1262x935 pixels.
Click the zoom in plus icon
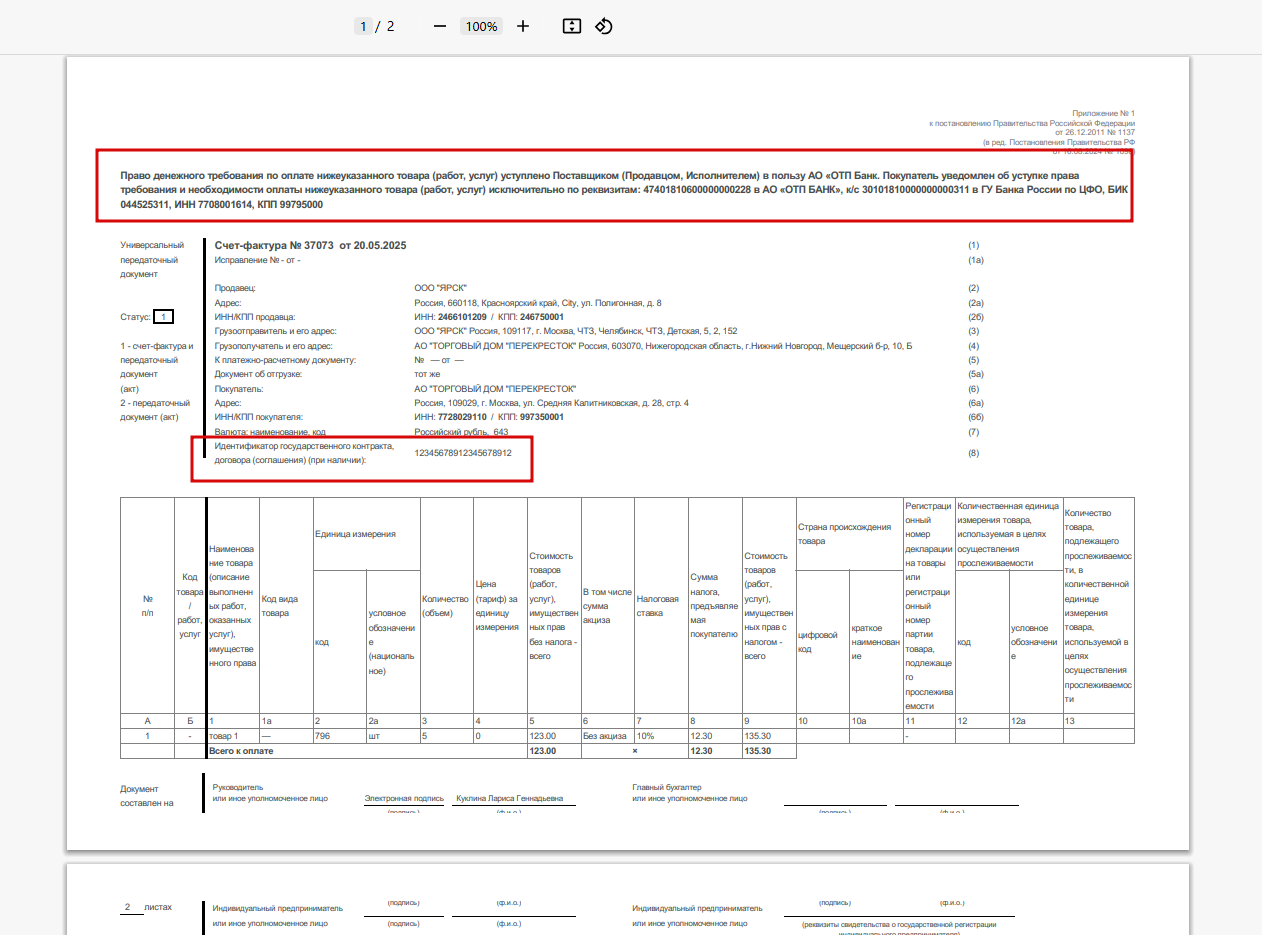coord(523,26)
